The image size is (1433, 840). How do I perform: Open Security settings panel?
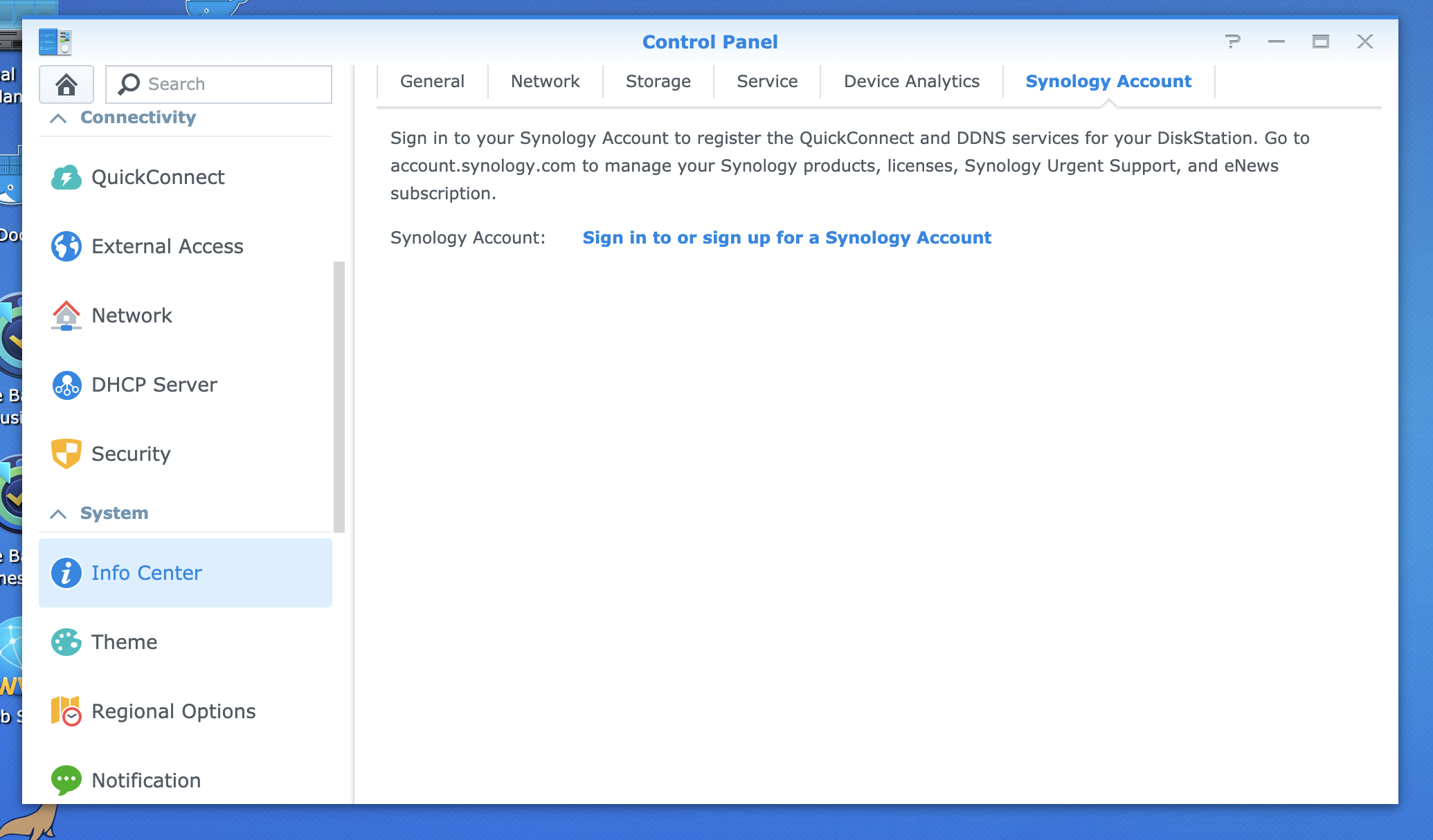pyautogui.click(x=130, y=454)
